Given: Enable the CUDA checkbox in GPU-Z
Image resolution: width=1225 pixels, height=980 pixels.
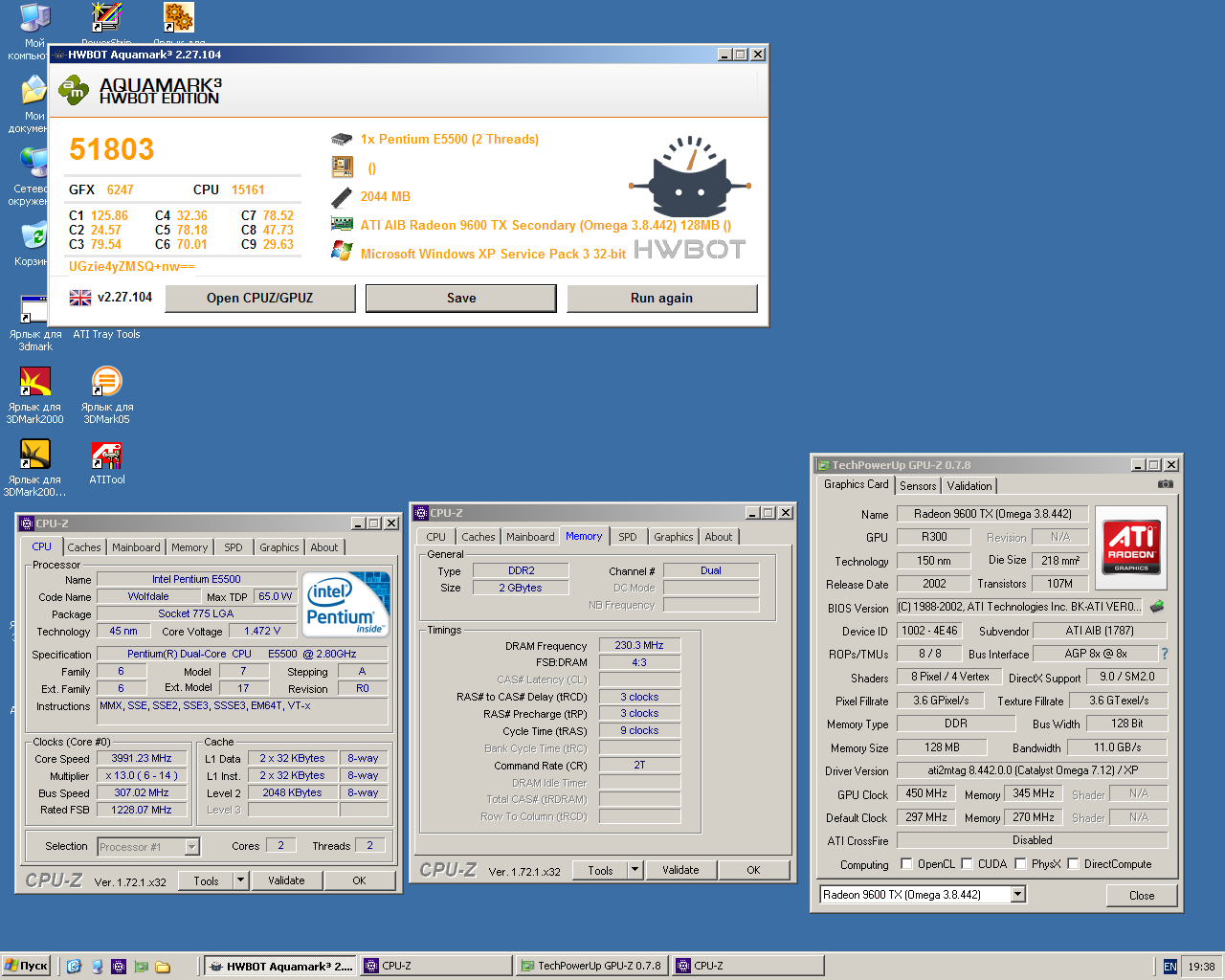Looking at the screenshot, I should [x=967, y=864].
